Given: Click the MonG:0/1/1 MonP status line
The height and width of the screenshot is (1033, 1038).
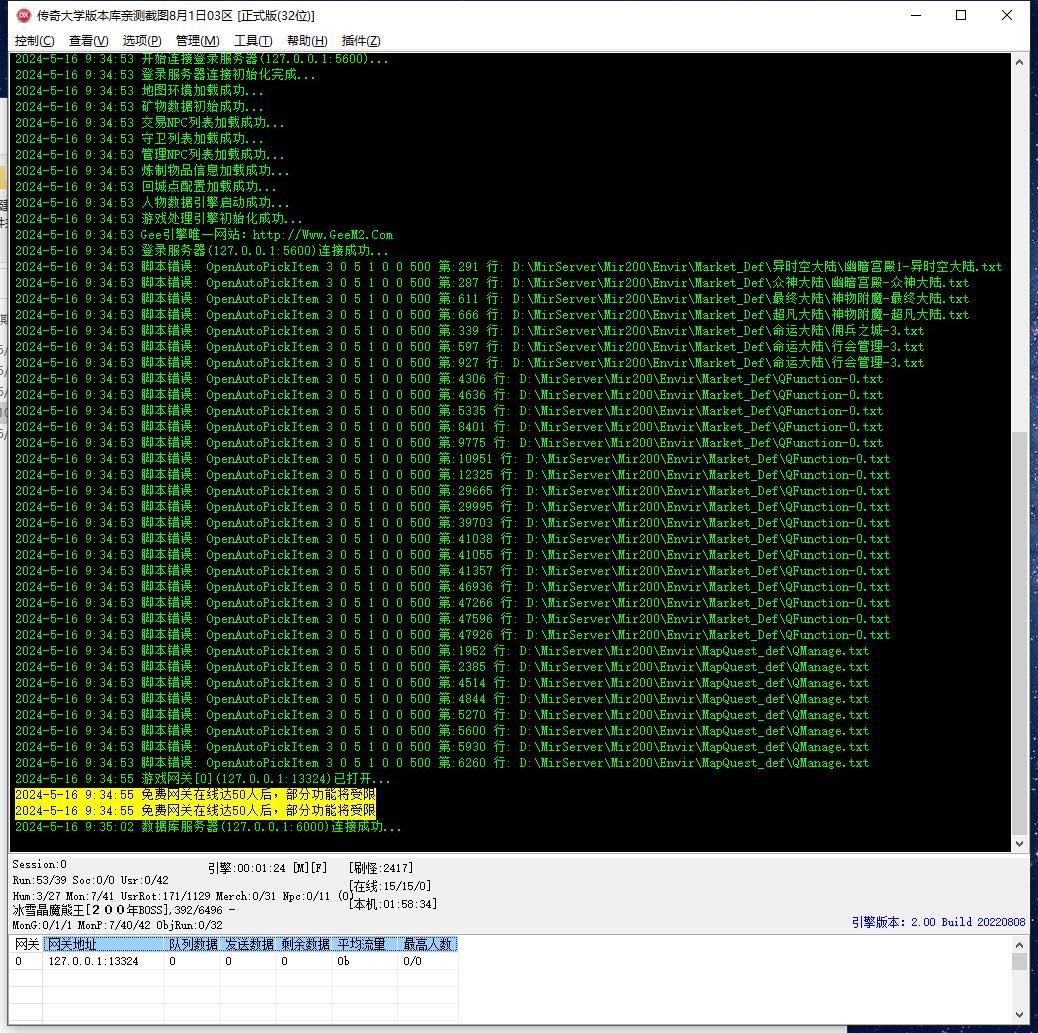Looking at the screenshot, I should tap(117, 925).
